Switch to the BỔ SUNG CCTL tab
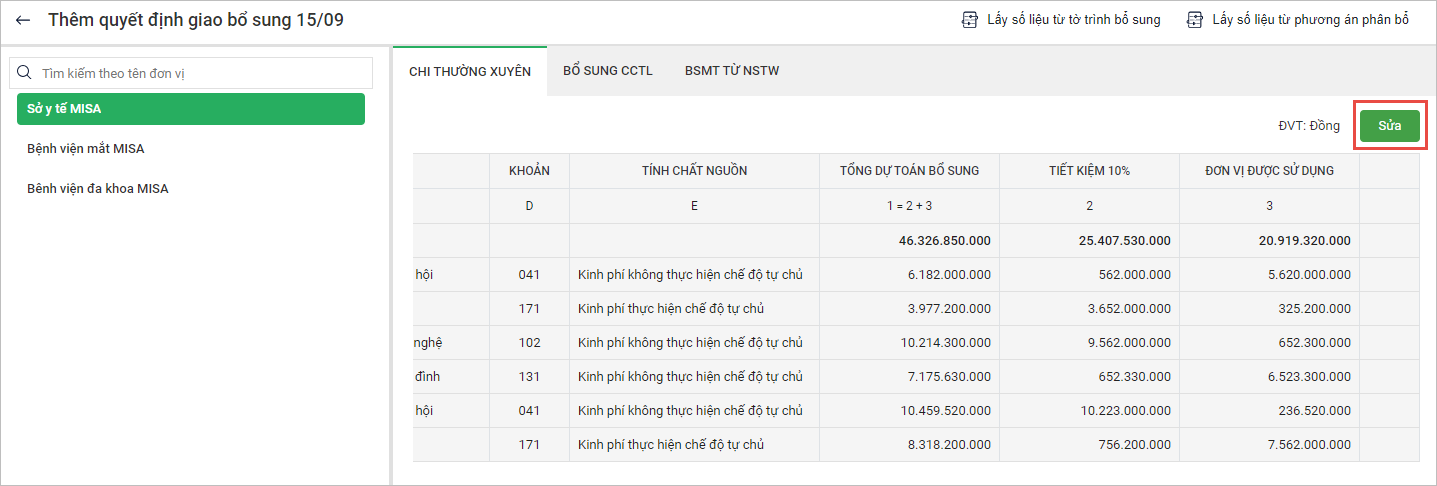 click(608, 71)
